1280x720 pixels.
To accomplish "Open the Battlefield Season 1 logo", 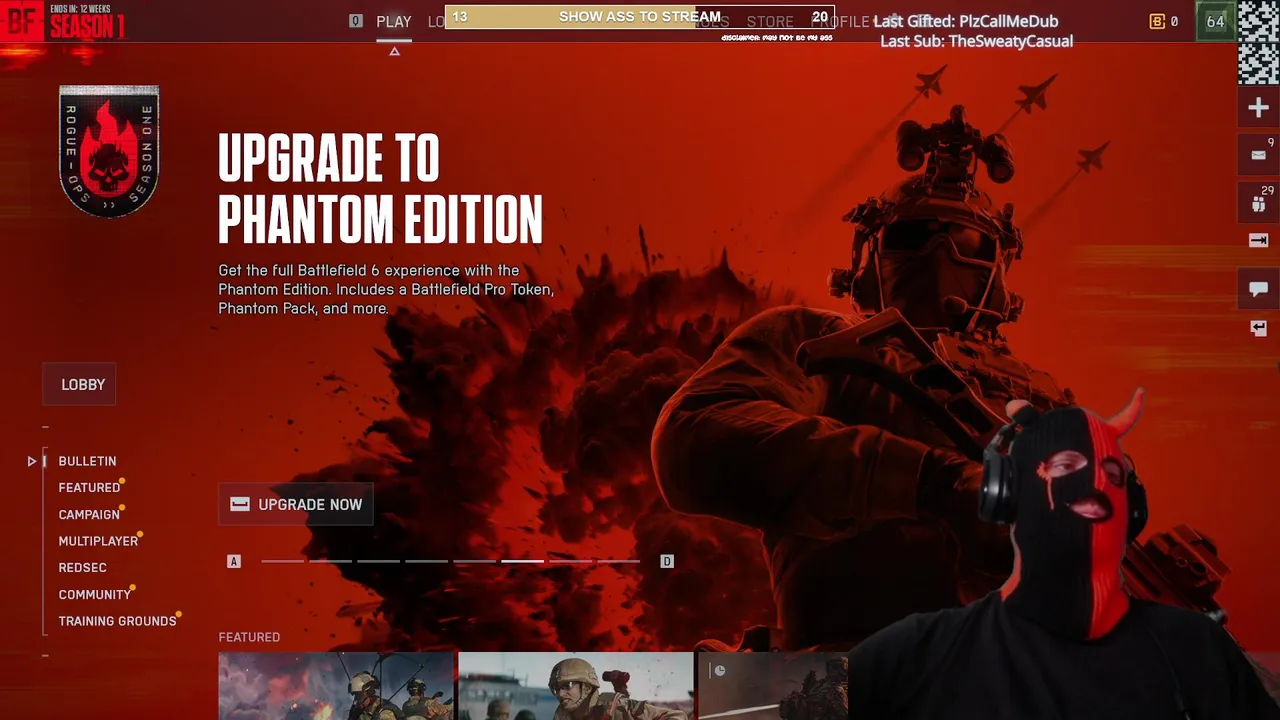I will tap(63, 21).
